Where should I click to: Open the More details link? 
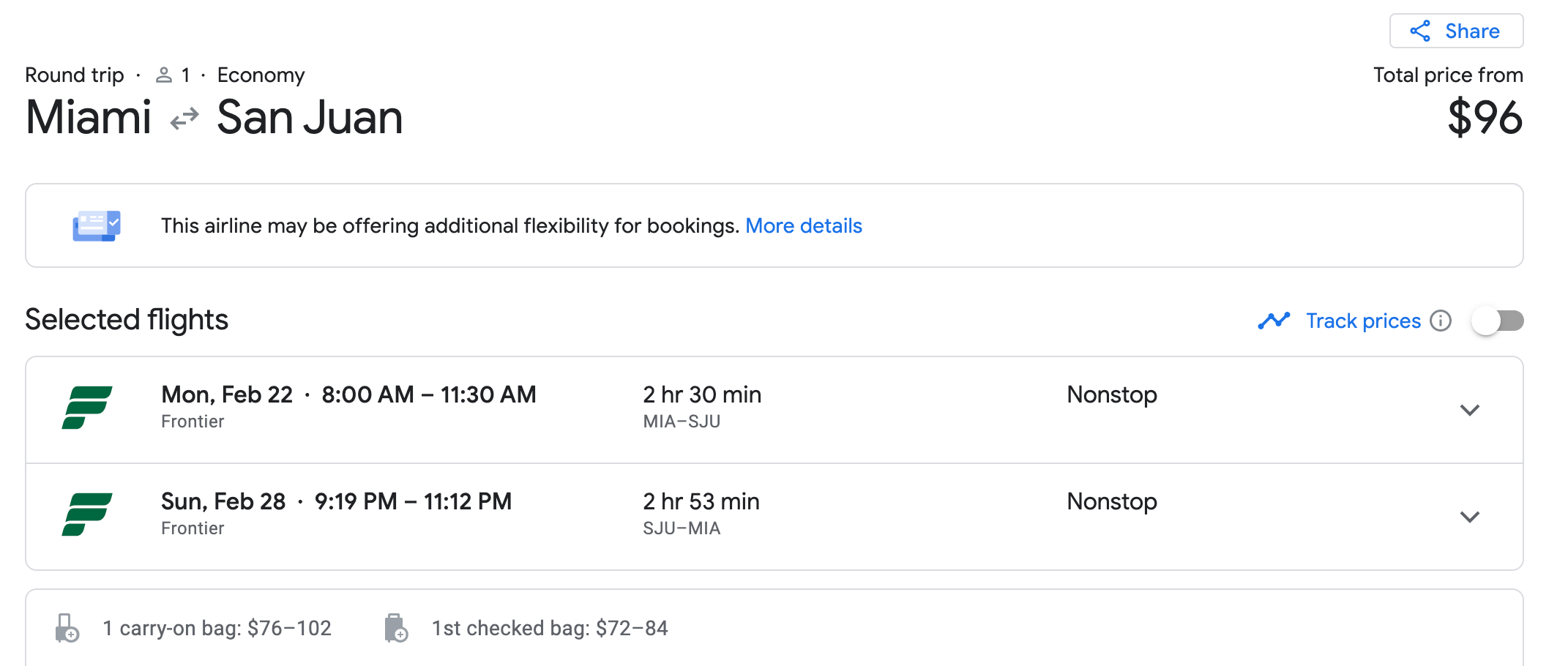pos(804,225)
